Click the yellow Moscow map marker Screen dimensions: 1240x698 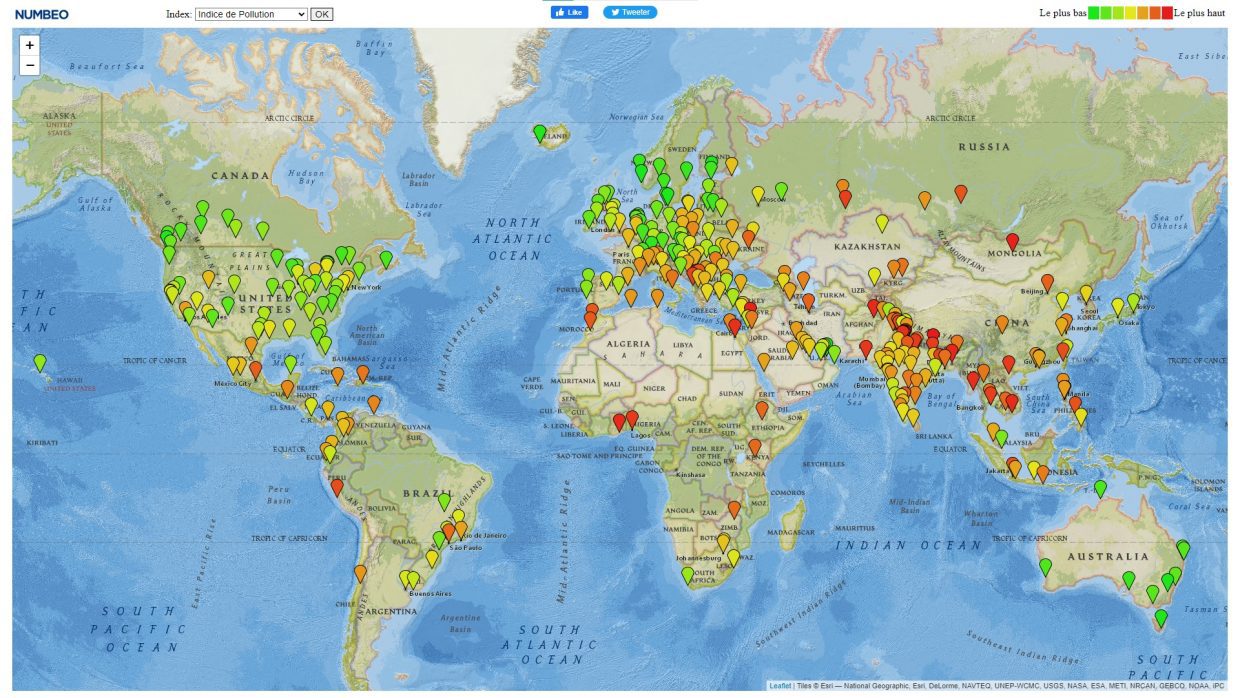pyautogui.click(x=759, y=194)
